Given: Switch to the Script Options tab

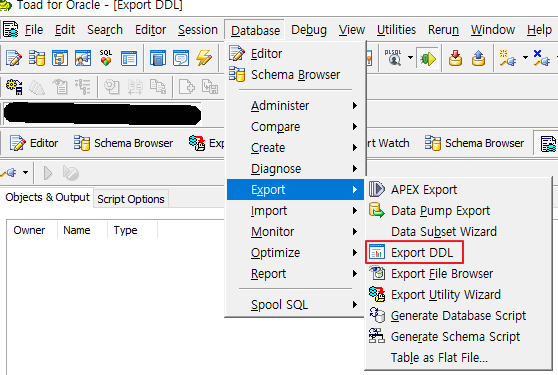Looking at the screenshot, I should (x=131, y=199).
